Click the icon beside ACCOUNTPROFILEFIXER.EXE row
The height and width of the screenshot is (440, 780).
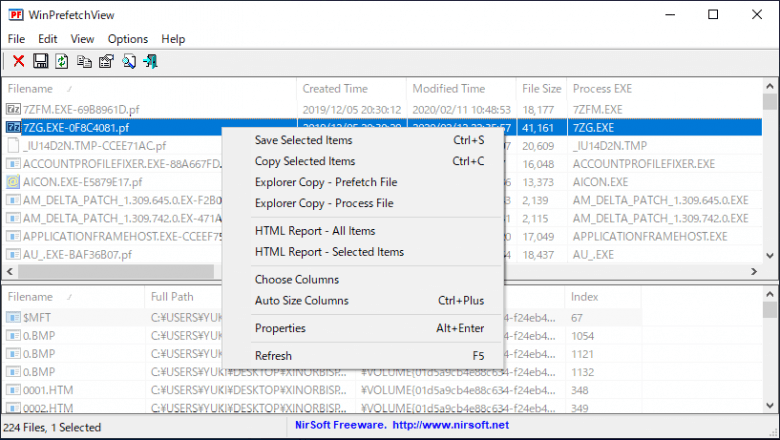tap(13, 164)
